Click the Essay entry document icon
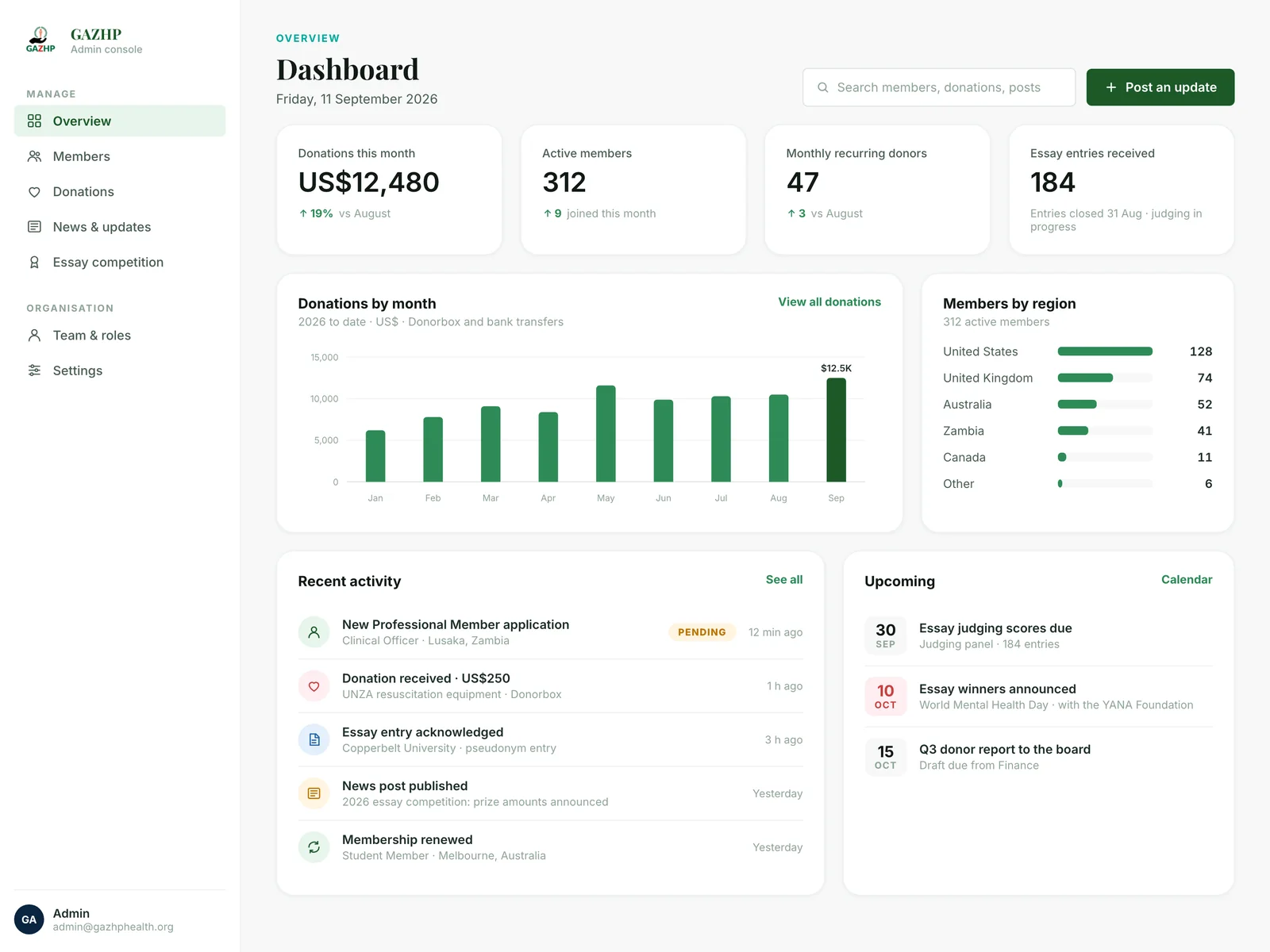1270x952 pixels. tap(314, 739)
